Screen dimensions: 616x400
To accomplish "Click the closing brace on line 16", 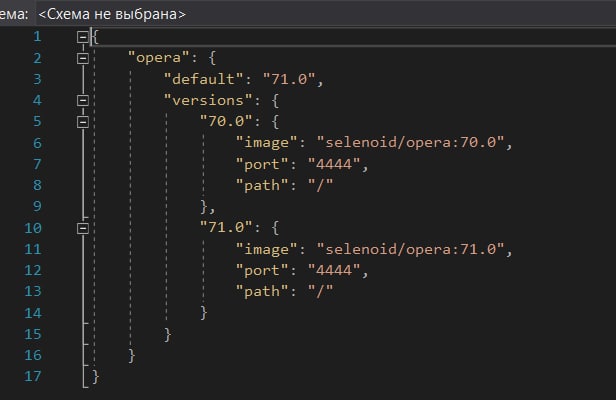I will click(x=132, y=356).
